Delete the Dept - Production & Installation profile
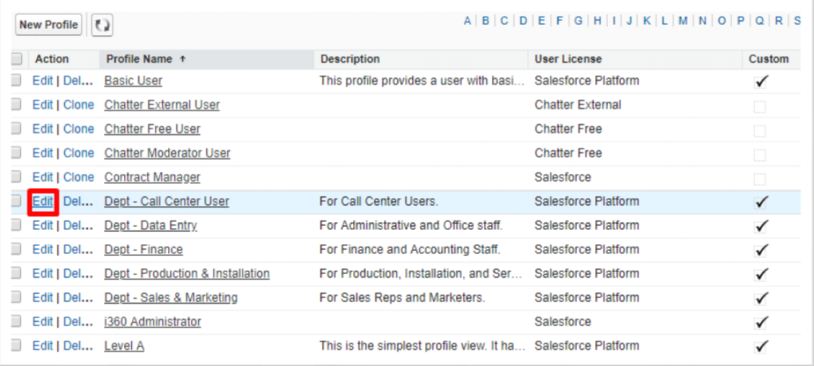The width and height of the screenshot is (814, 366). point(78,274)
